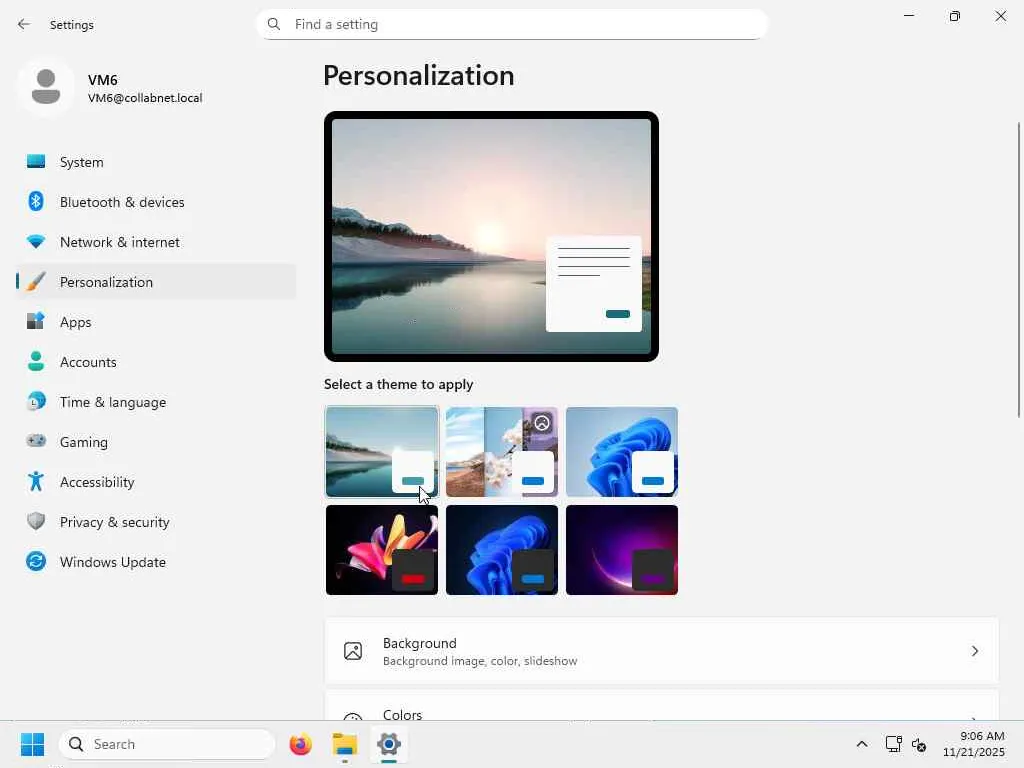Image resolution: width=1024 pixels, height=768 pixels.
Task: Open the Colors settings row
Action: point(662,706)
